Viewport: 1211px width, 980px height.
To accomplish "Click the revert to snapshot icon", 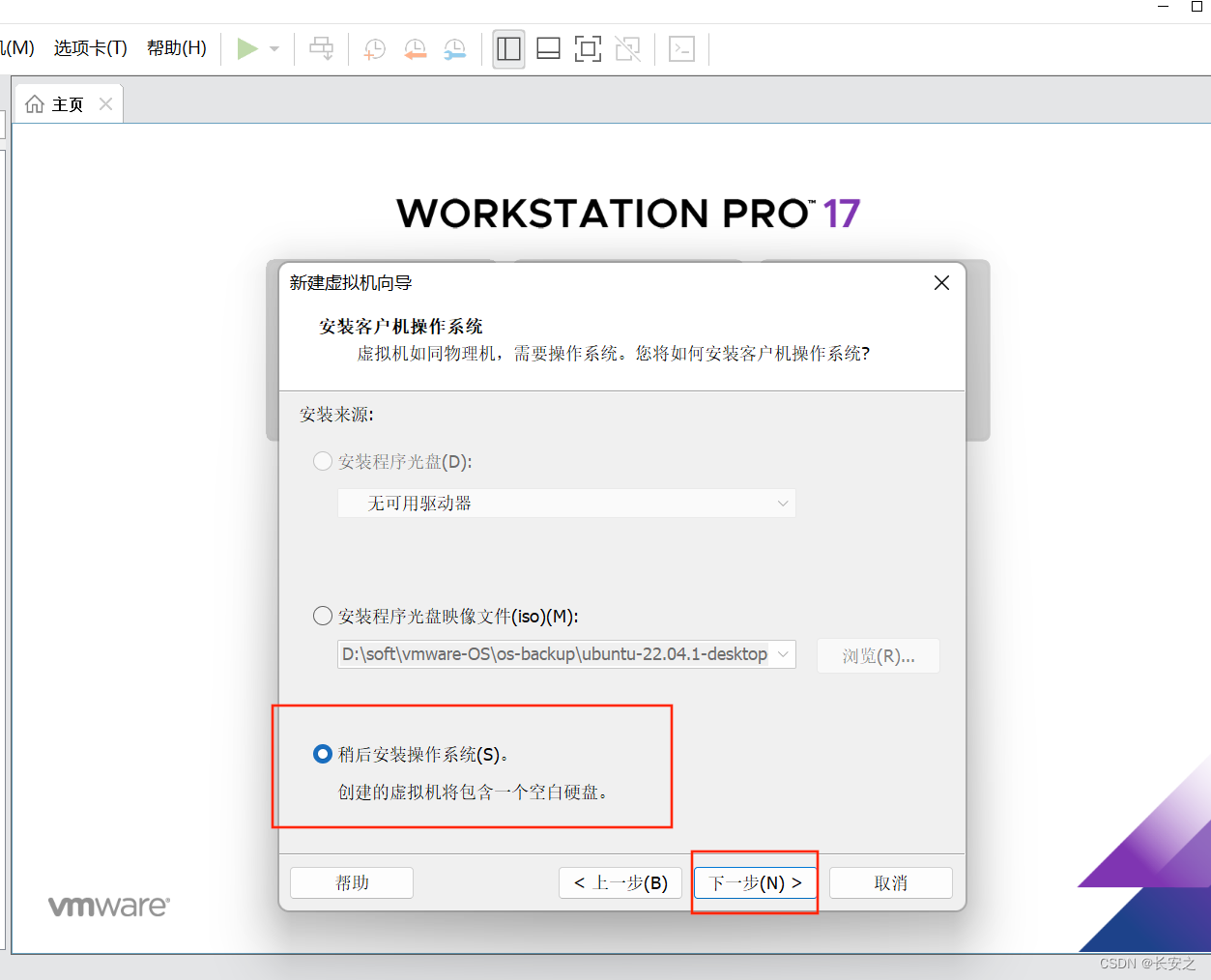I will [415, 48].
